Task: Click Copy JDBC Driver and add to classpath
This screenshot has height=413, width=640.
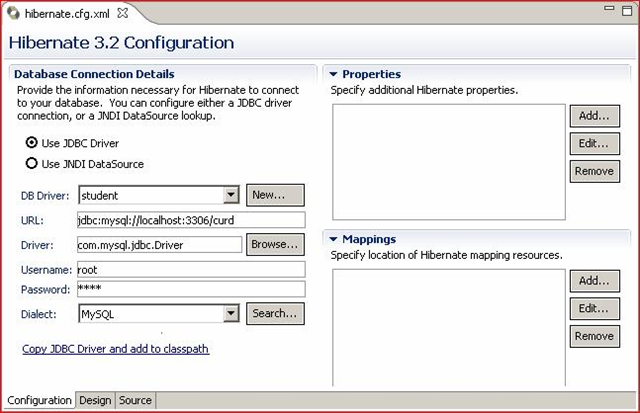Action: pyautogui.click(x=115, y=349)
